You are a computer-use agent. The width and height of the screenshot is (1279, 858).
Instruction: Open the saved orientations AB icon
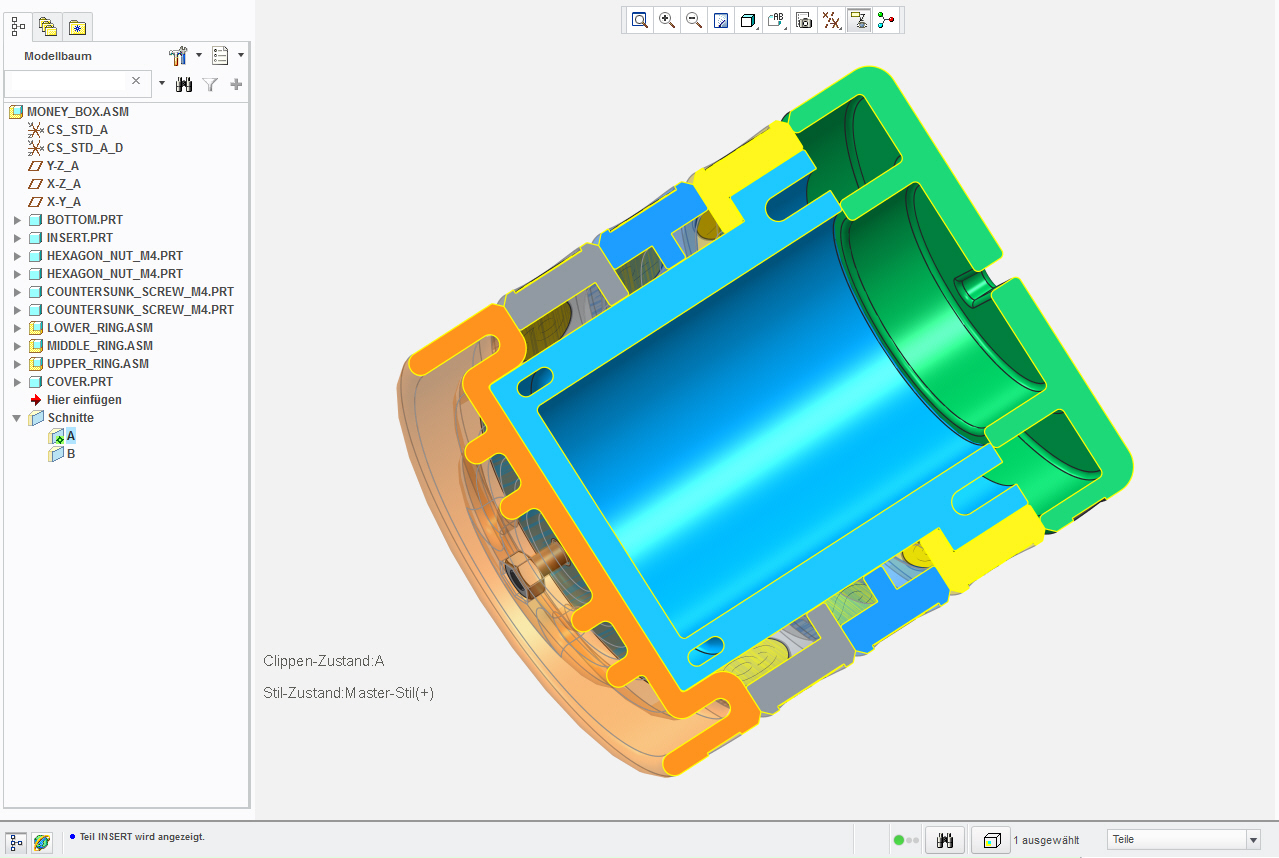point(776,20)
